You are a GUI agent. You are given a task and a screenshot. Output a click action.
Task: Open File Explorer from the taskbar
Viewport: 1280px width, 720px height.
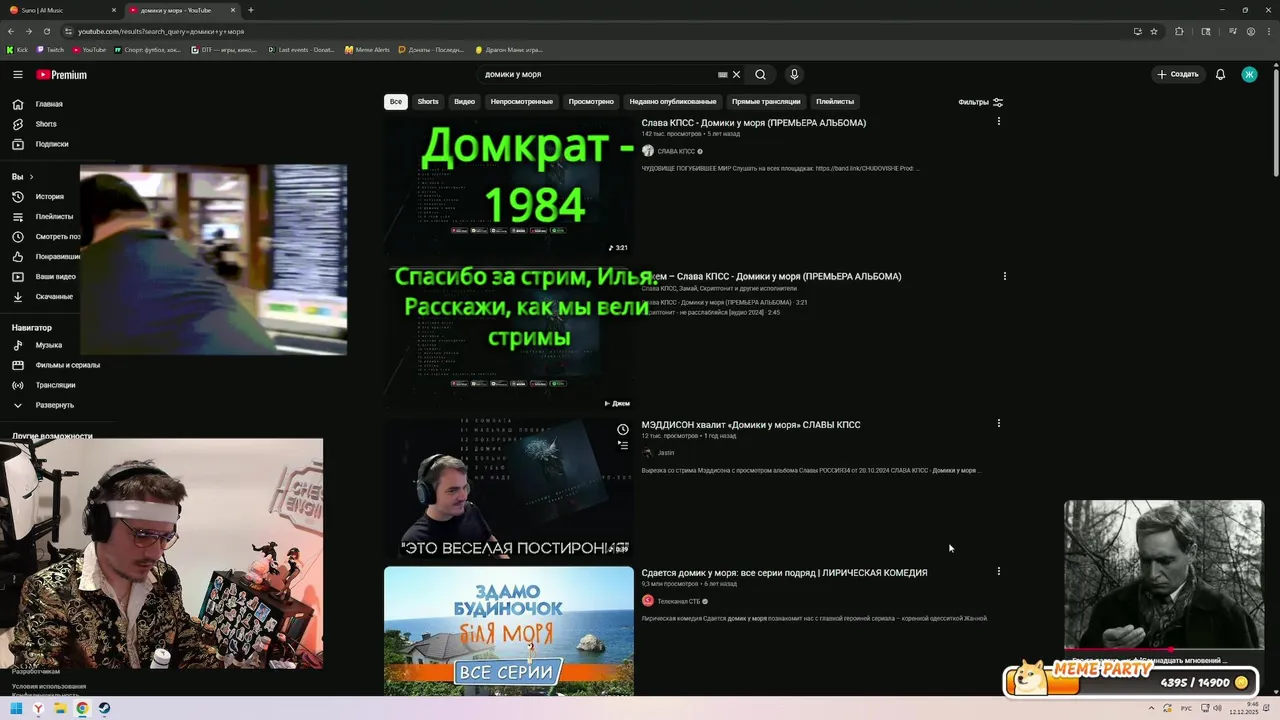pyautogui.click(x=60, y=708)
